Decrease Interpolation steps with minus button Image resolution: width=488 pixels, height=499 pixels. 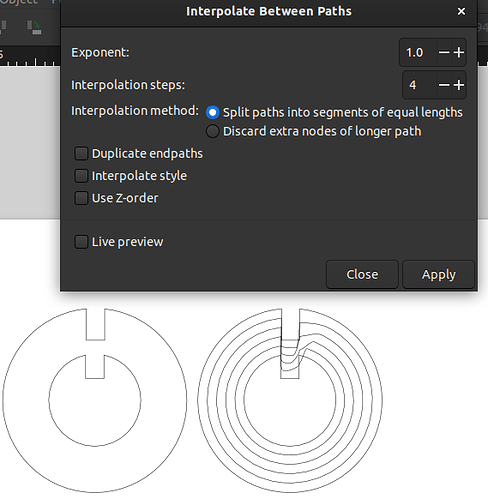[x=444, y=85]
